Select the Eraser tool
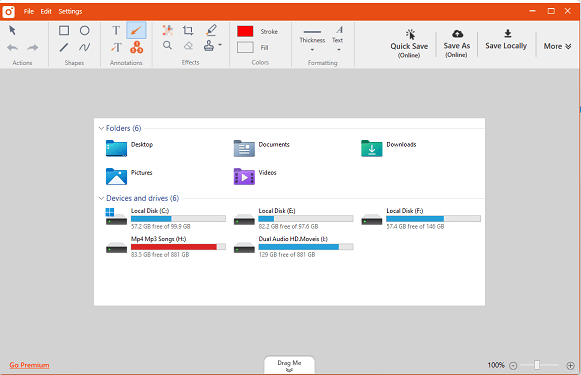Screen dimensions: 581x375 pyautogui.click(x=189, y=46)
